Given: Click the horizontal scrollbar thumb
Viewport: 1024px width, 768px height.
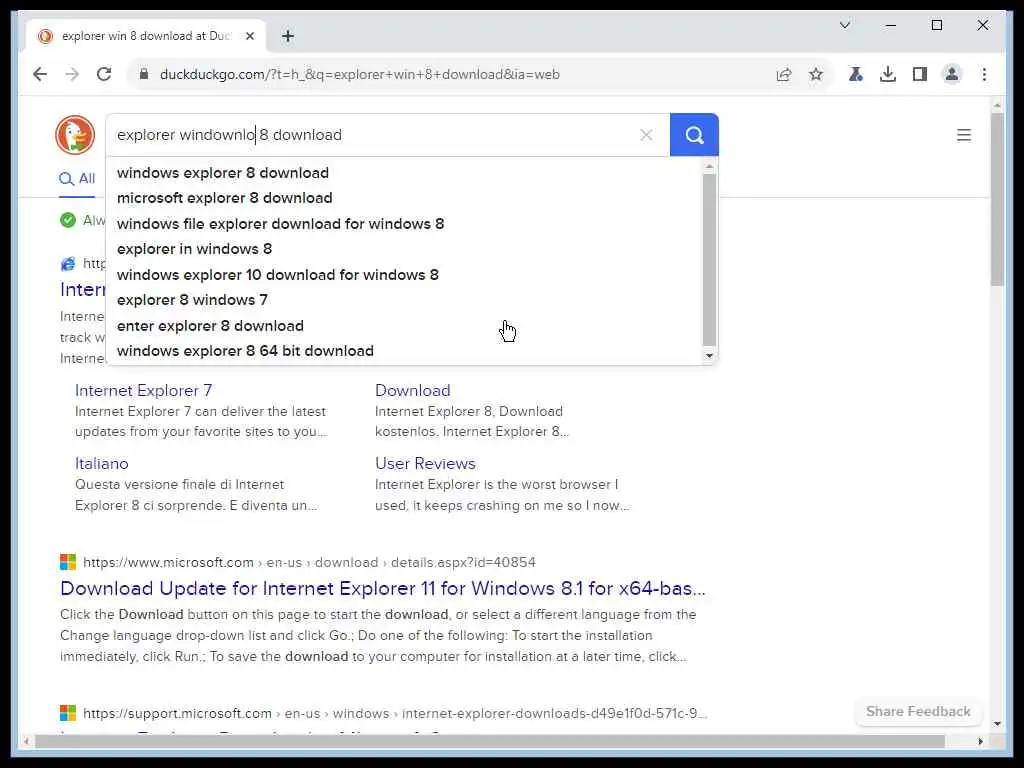Looking at the screenshot, I should pyautogui.click(x=490, y=742).
